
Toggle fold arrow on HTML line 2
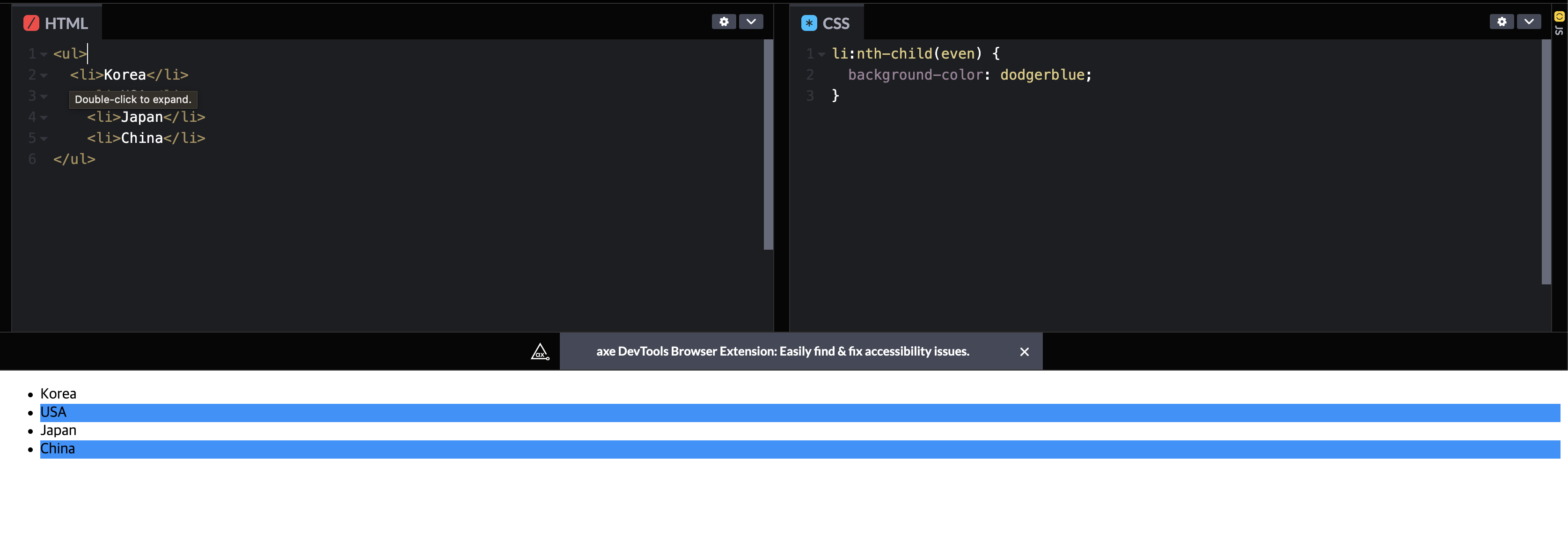pos(44,75)
